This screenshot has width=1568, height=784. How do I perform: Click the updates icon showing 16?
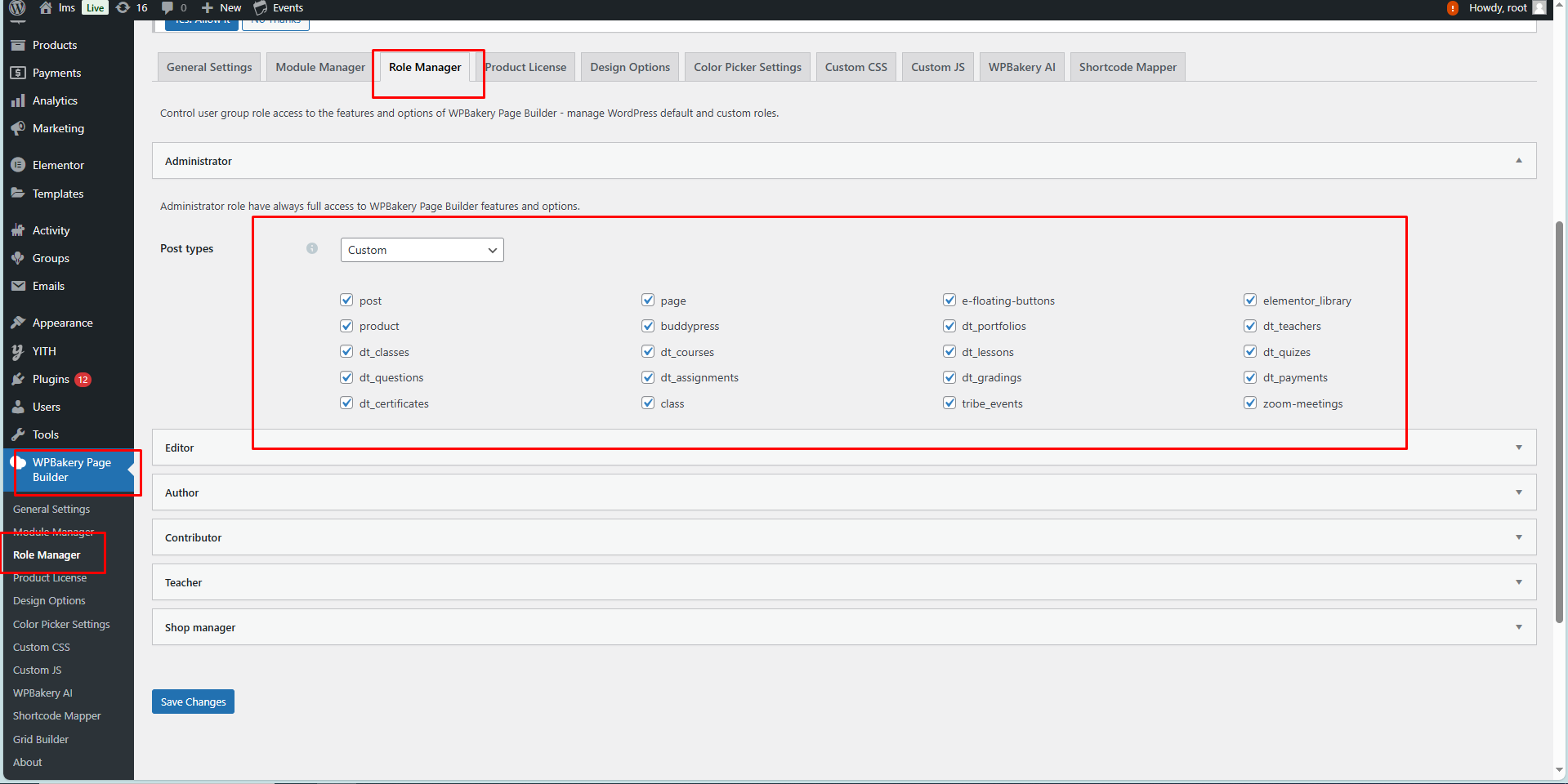(x=123, y=7)
